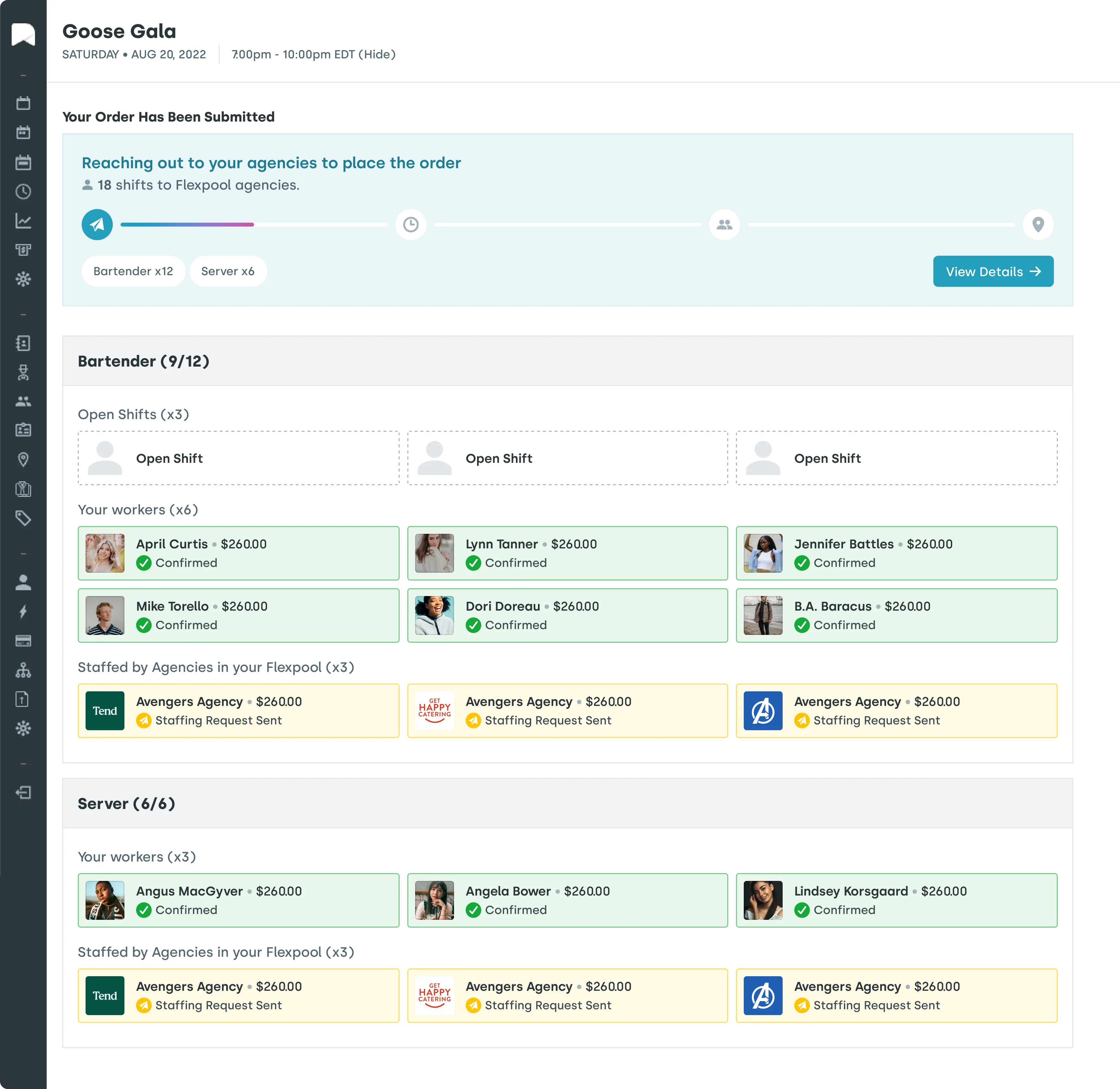Screen dimensions: 1120x1089
Task: Click the clock icon in the sidebar
Action: (x=23, y=192)
